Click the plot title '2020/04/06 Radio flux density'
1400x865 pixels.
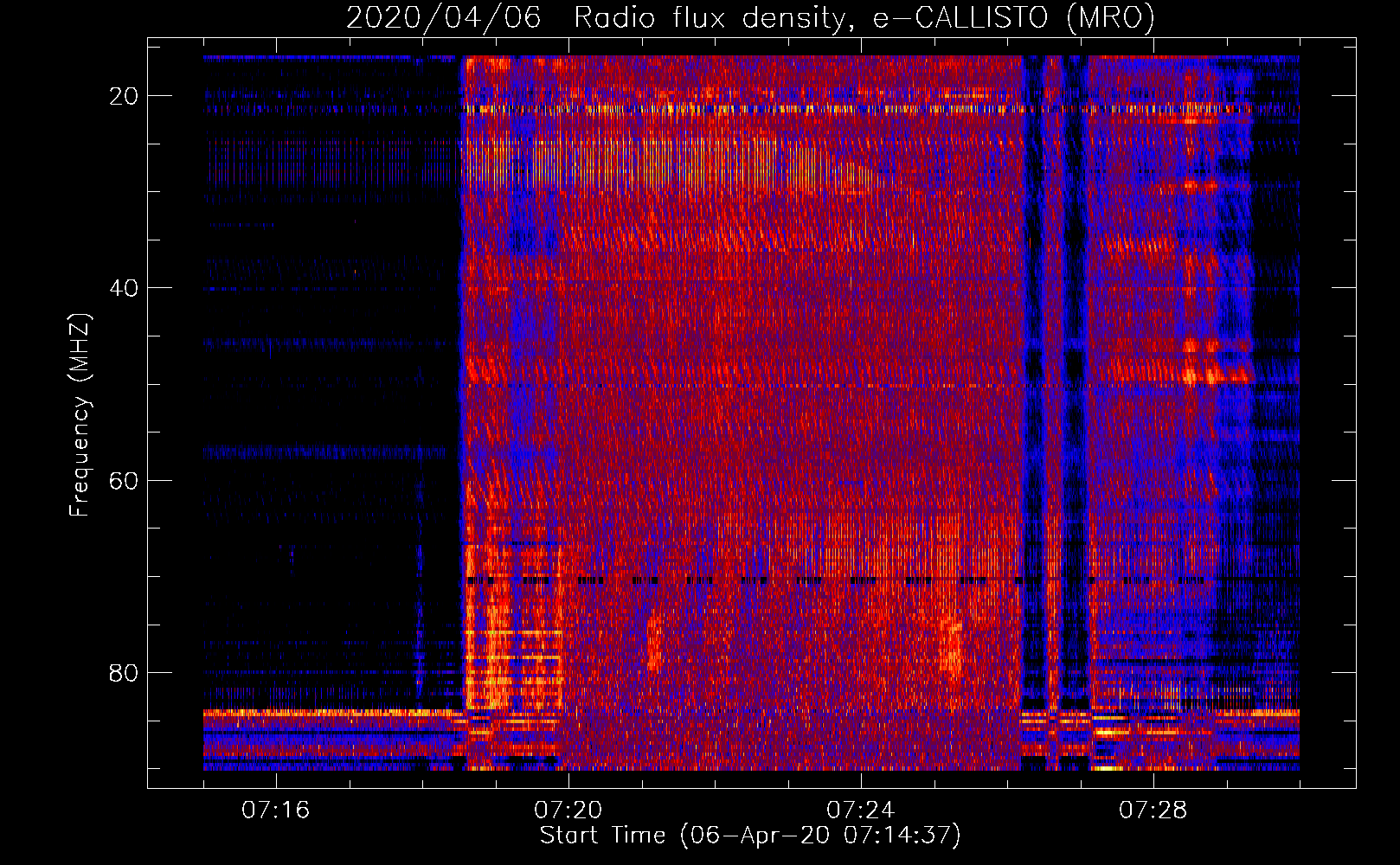[x=750, y=17]
